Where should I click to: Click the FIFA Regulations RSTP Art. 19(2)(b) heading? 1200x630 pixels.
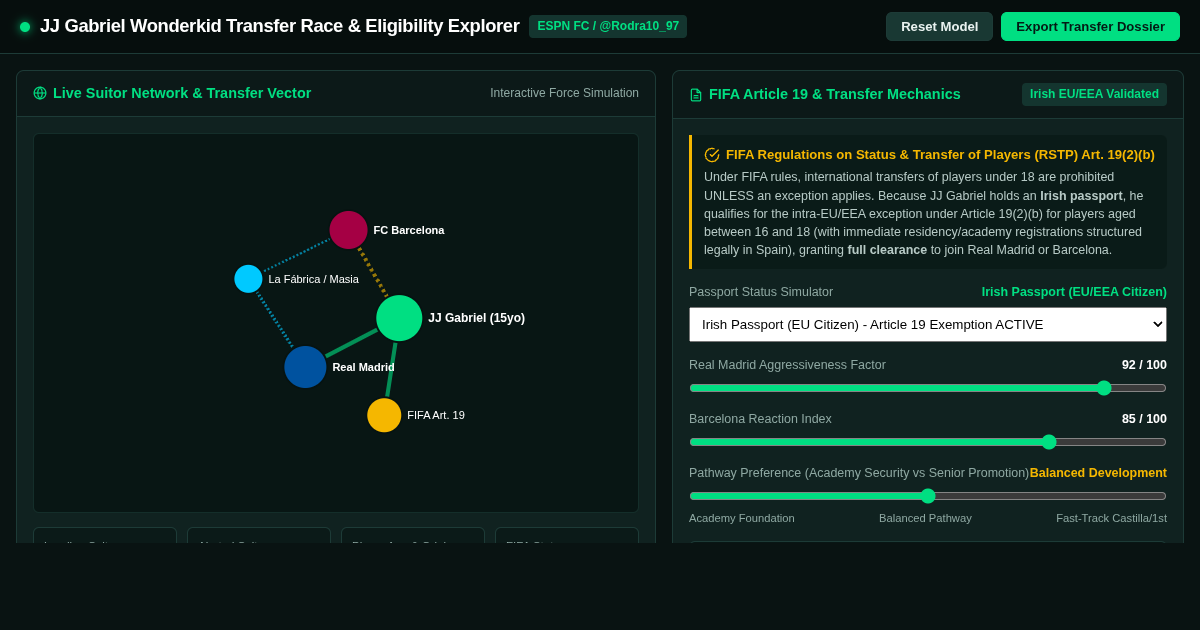click(x=940, y=155)
